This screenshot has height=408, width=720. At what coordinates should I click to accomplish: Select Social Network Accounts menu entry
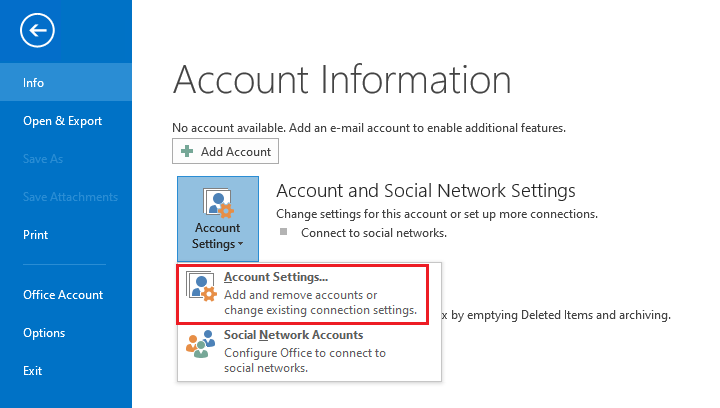pyautogui.click(x=309, y=352)
